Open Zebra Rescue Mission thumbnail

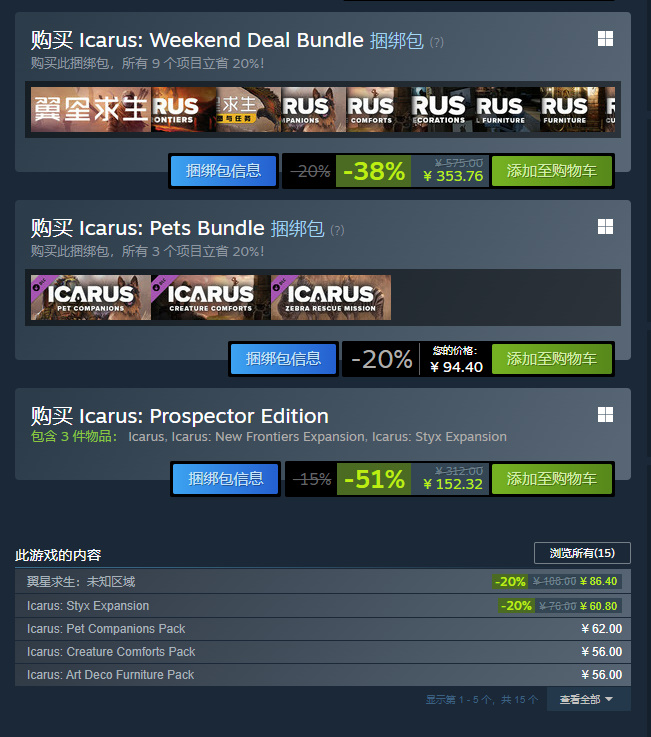(x=331, y=298)
